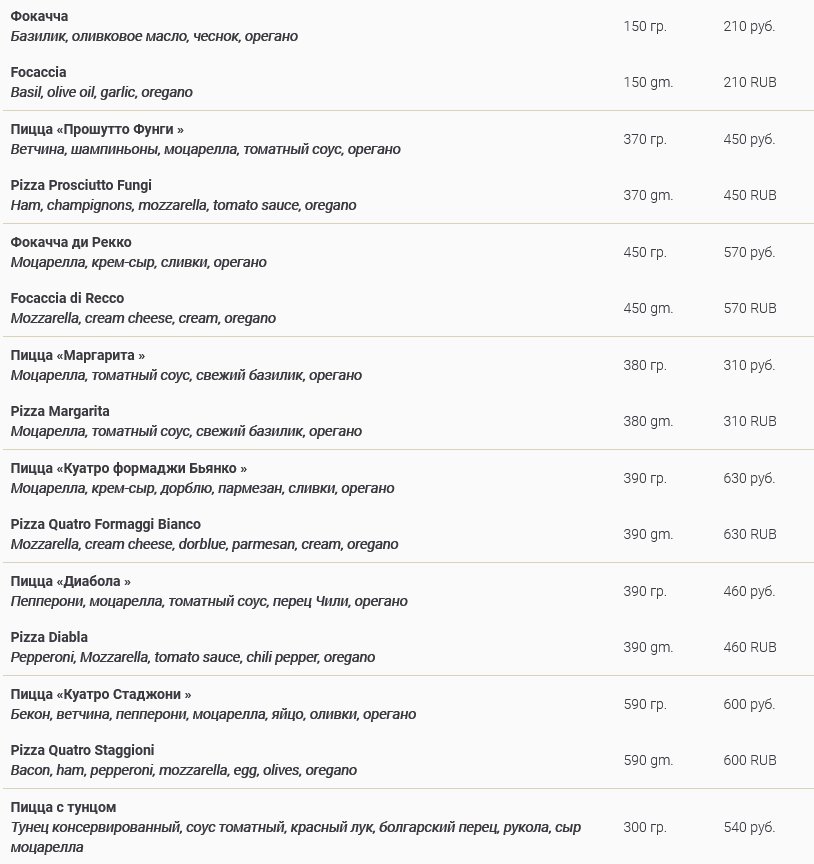Click the 590 гр. weight value
Viewport: 814px width, 864px height.
(x=644, y=704)
